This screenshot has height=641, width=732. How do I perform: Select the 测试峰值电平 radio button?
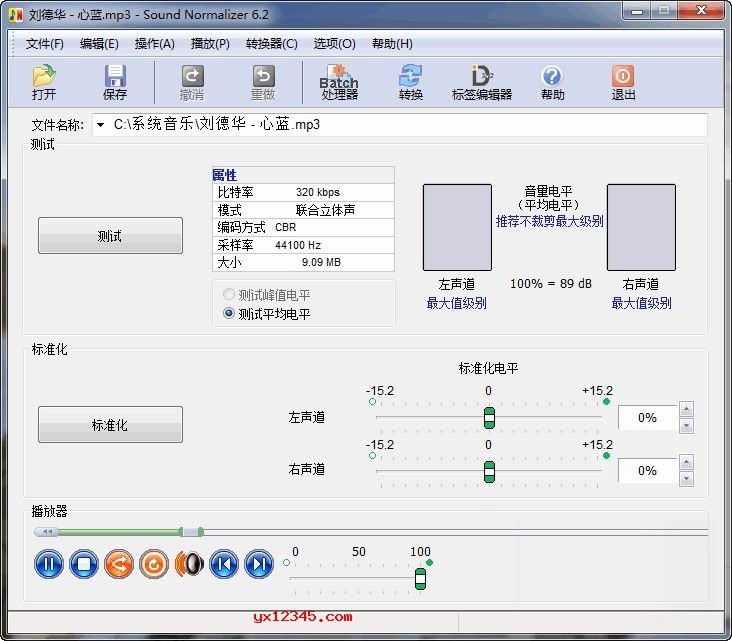tap(229, 295)
